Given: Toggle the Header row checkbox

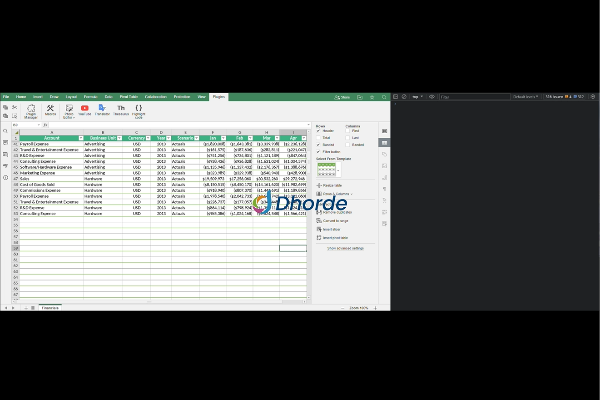Looking at the screenshot, I should pyautogui.click(x=318, y=130).
